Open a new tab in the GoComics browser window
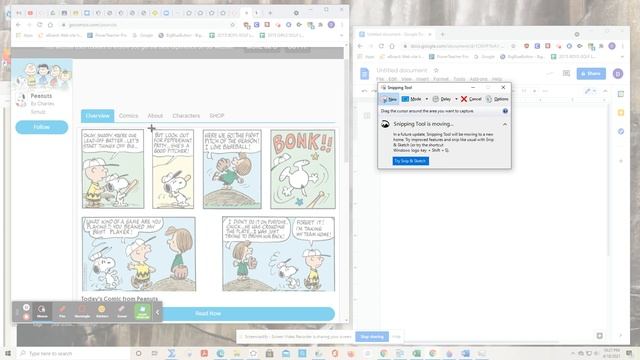 tap(270, 13)
